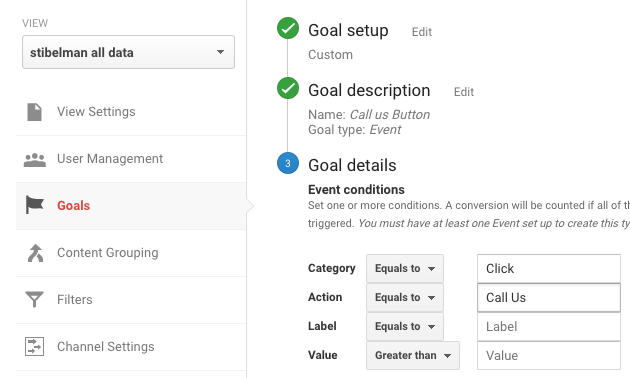Click the Event conditions subheading
The width and height of the screenshot is (630, 378).
tap(356, 190)
